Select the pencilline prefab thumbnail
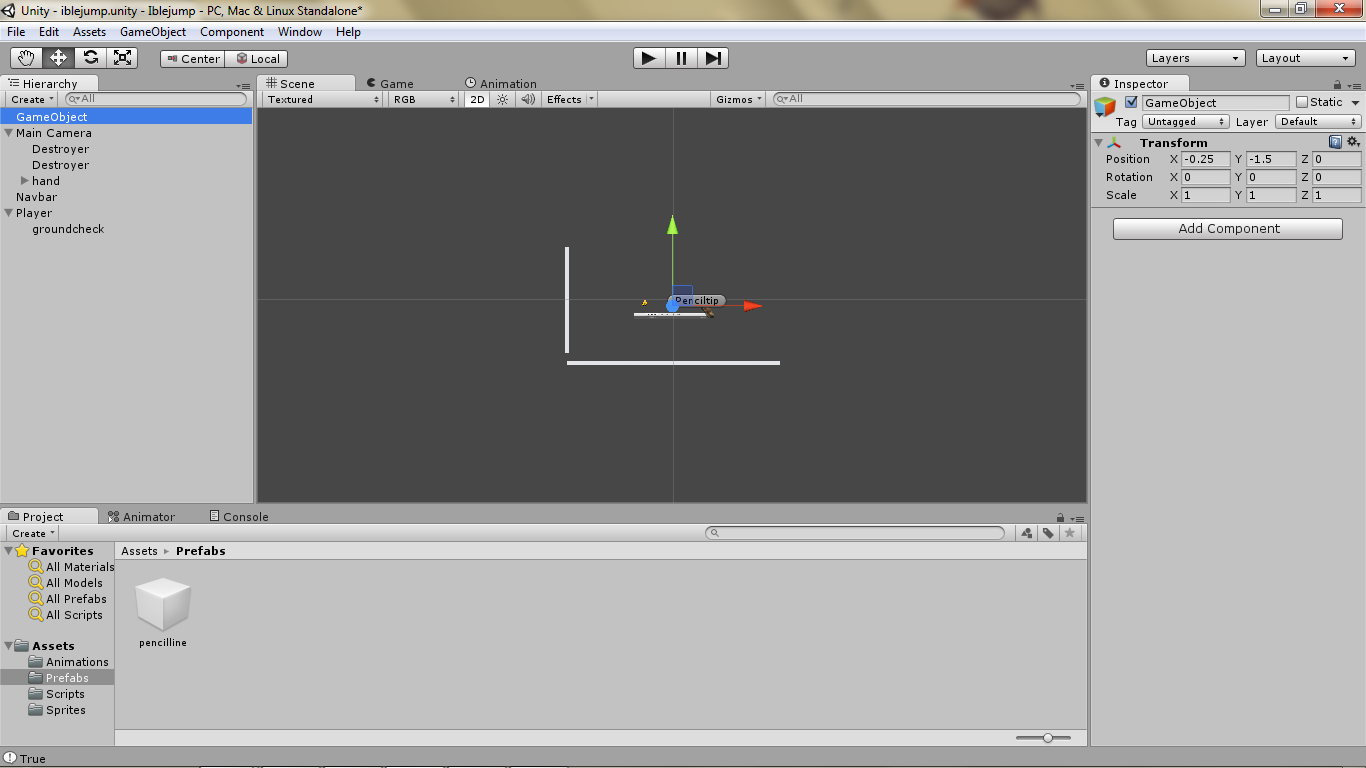Screen dimensions: 1366x768 coord(163,605)
